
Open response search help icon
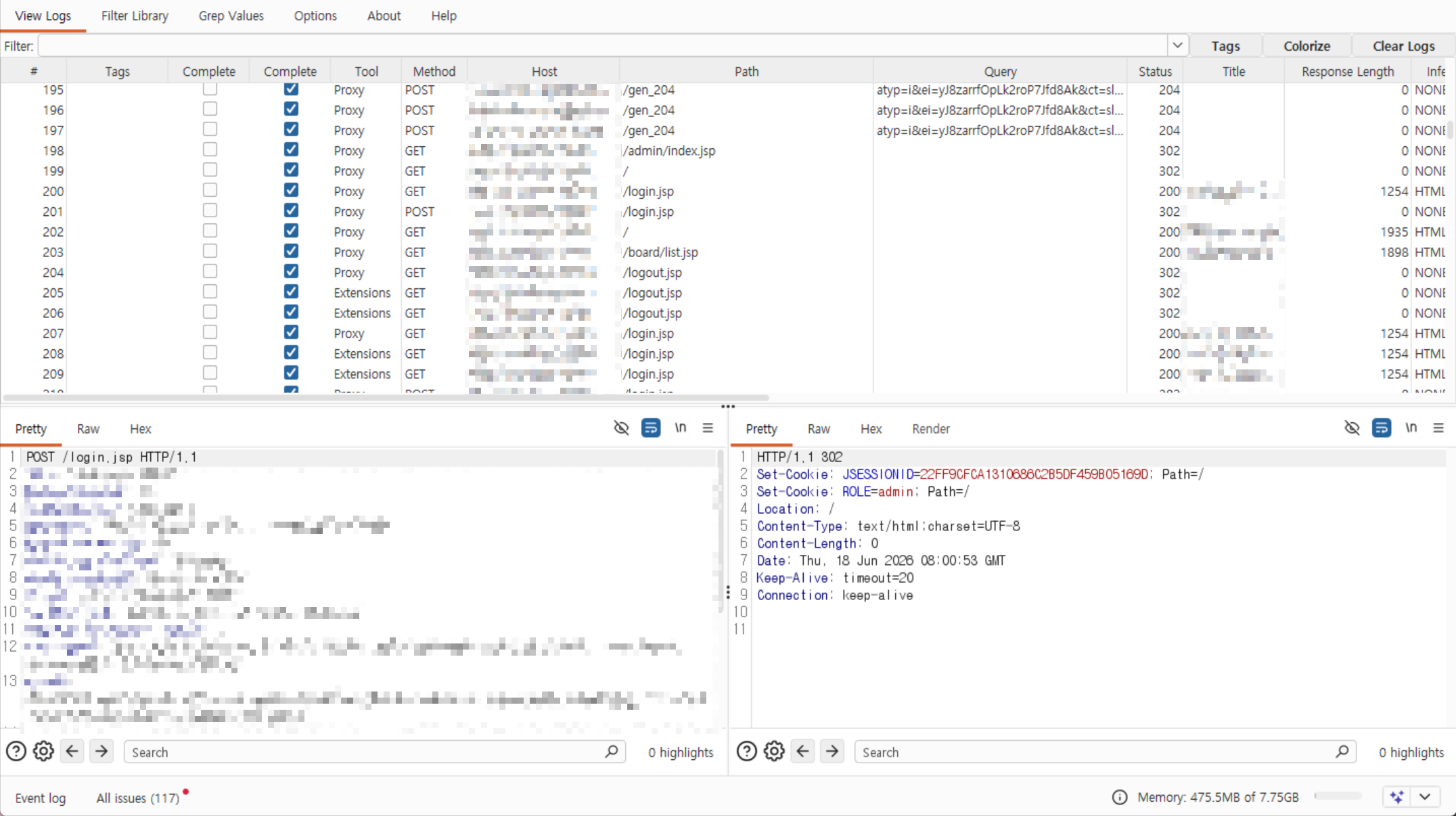coord(747,751)
